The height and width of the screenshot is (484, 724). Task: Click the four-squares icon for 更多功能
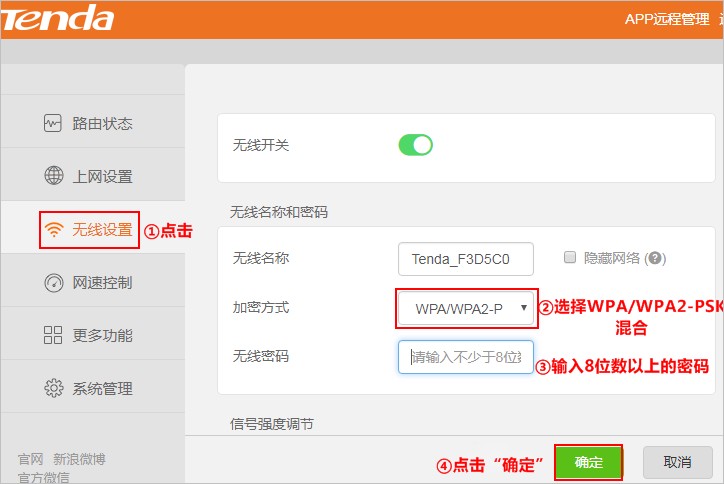tap(53, 335)
